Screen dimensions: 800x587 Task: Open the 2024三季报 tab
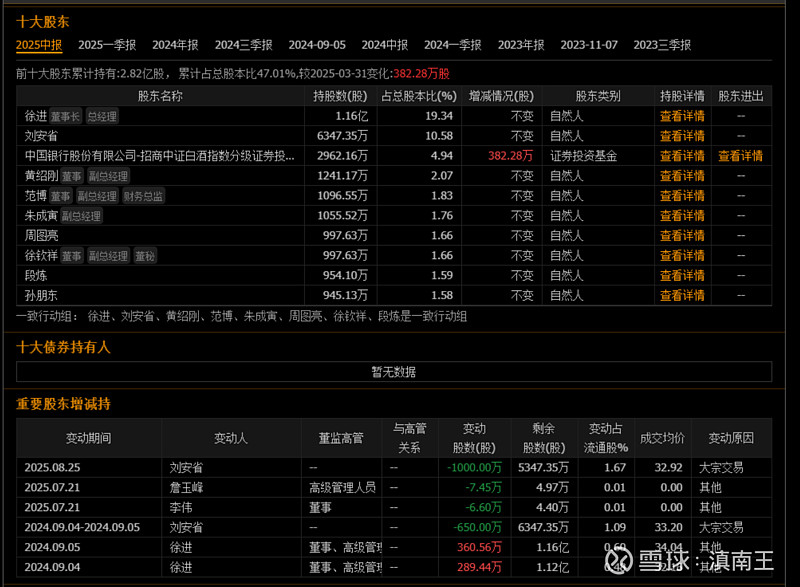(x=243, y=45)
